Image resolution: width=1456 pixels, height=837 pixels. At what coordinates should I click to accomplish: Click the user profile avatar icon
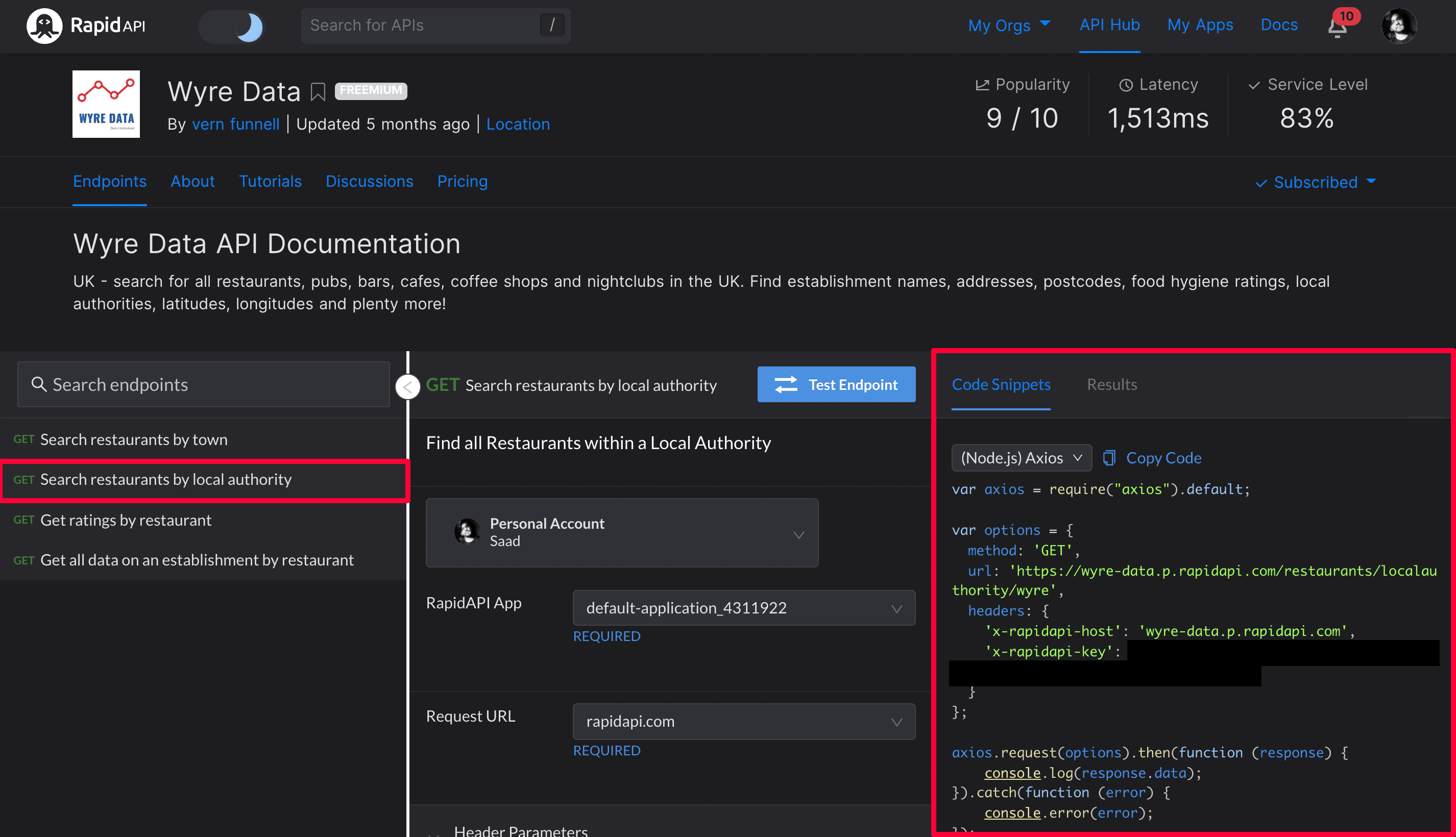coord(1400,26)
